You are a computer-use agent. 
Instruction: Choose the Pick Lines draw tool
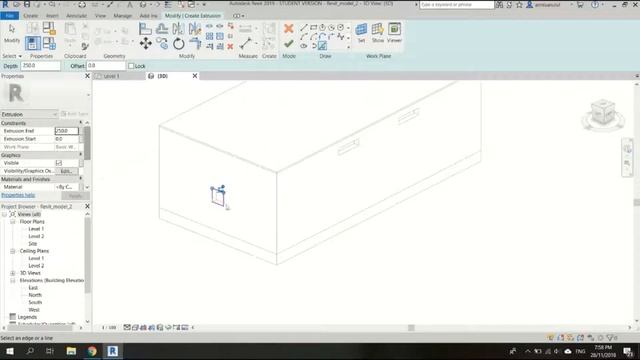pyautogui.click(x=322, y=46)
